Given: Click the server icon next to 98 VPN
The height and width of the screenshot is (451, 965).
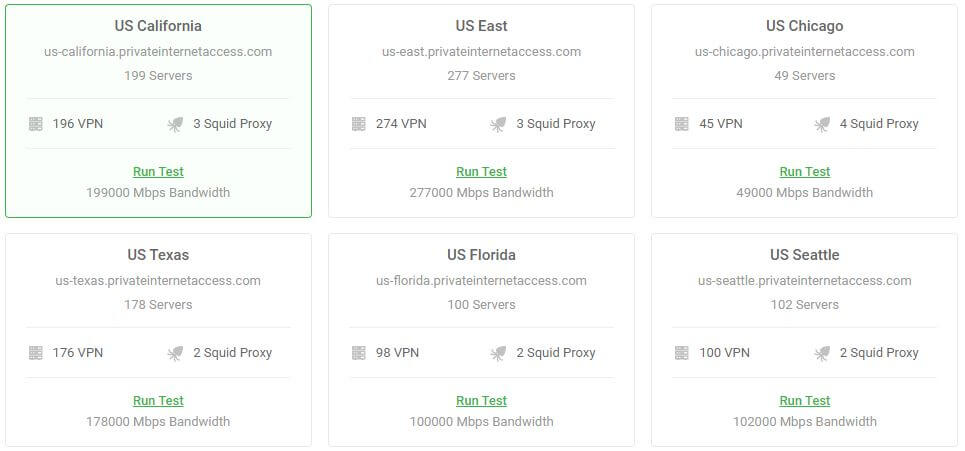Looking at the screenshot, I should tap(359, 353).
